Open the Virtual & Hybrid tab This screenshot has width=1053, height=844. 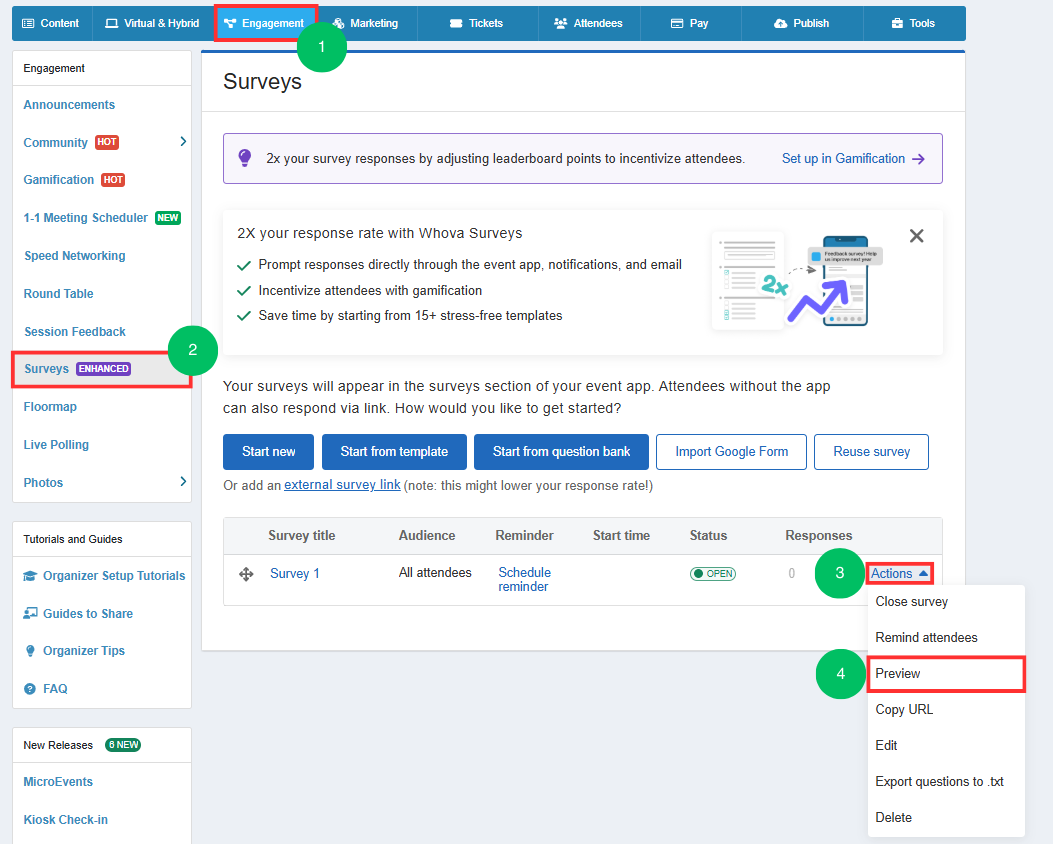(152, 24)
